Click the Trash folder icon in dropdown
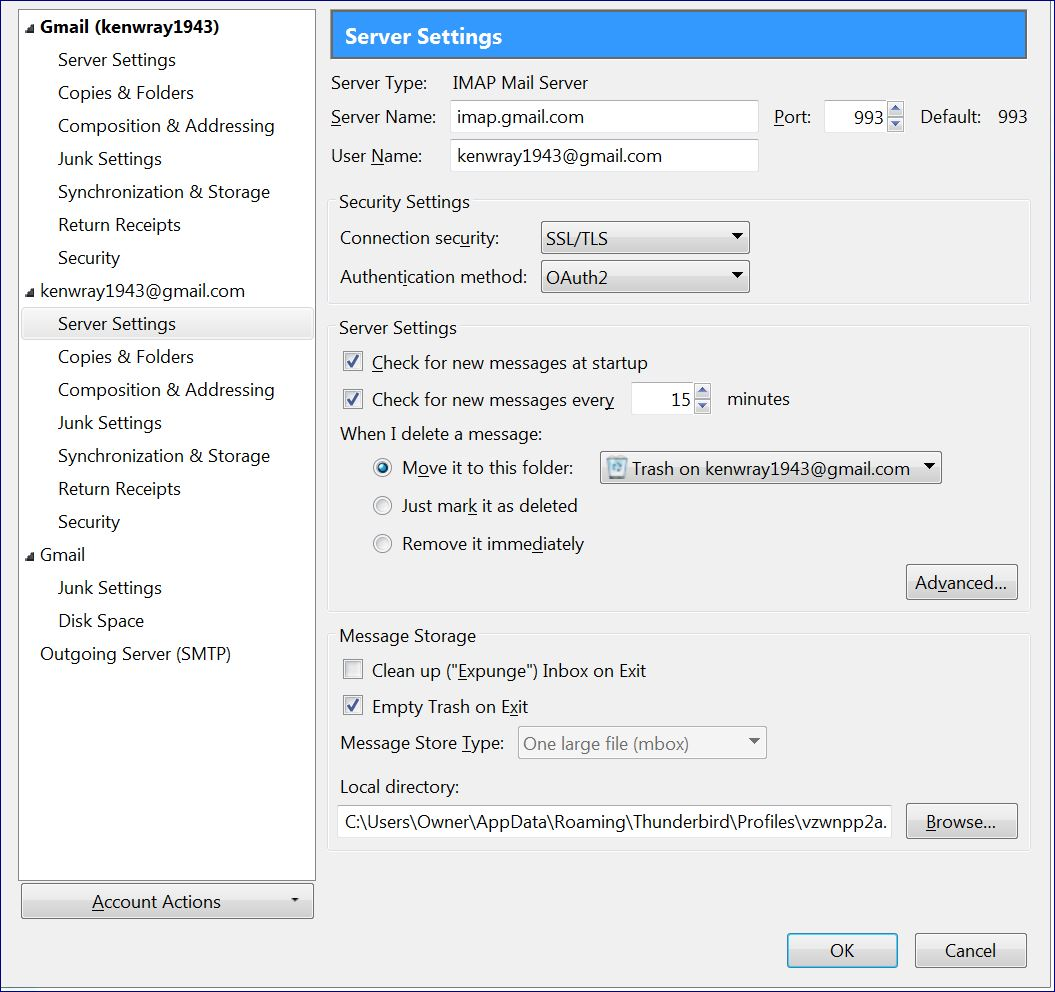 coord(617,468)
